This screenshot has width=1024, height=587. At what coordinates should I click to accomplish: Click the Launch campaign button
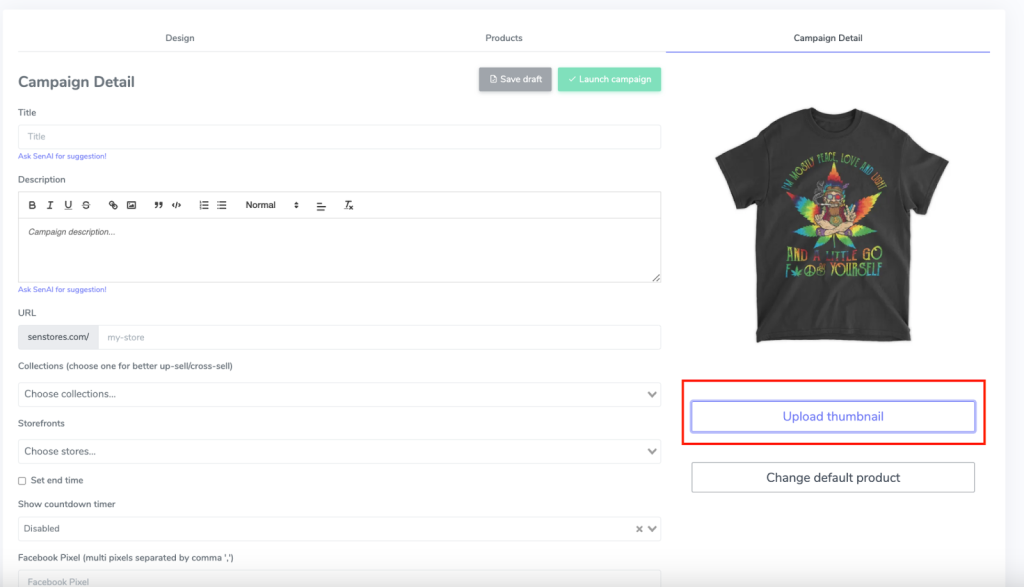(609, 79)
